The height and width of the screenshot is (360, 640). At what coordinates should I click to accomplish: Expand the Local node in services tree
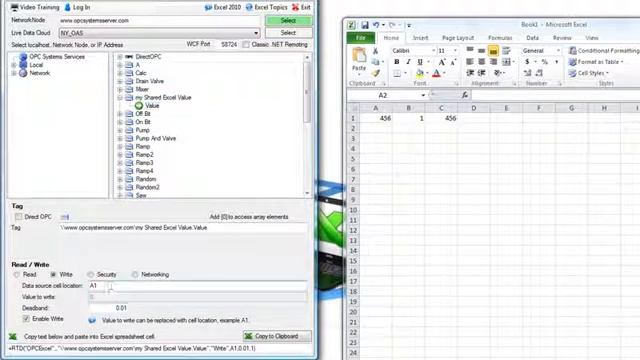coord(14,65)
